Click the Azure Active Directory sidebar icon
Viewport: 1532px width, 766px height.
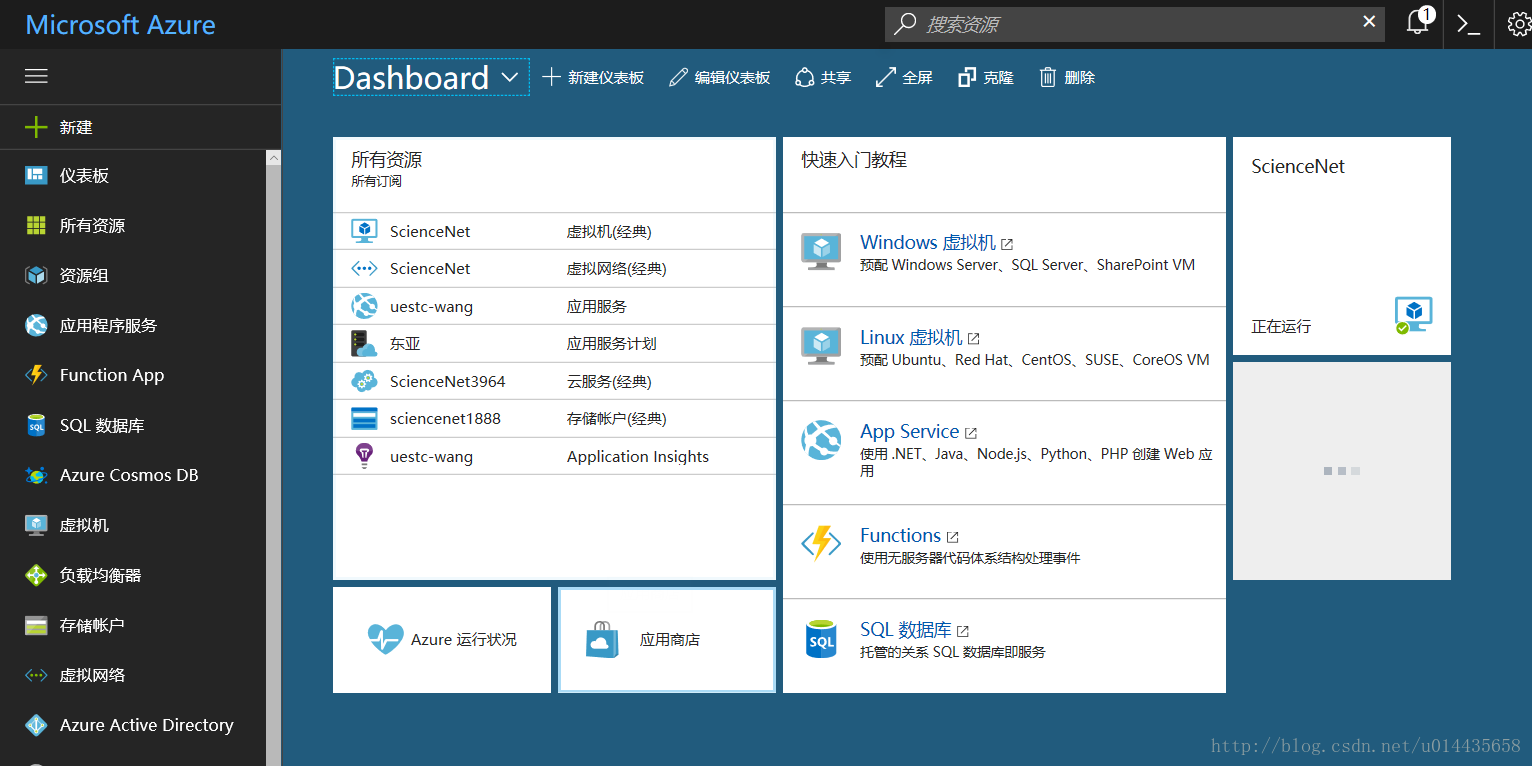point(36,725)
